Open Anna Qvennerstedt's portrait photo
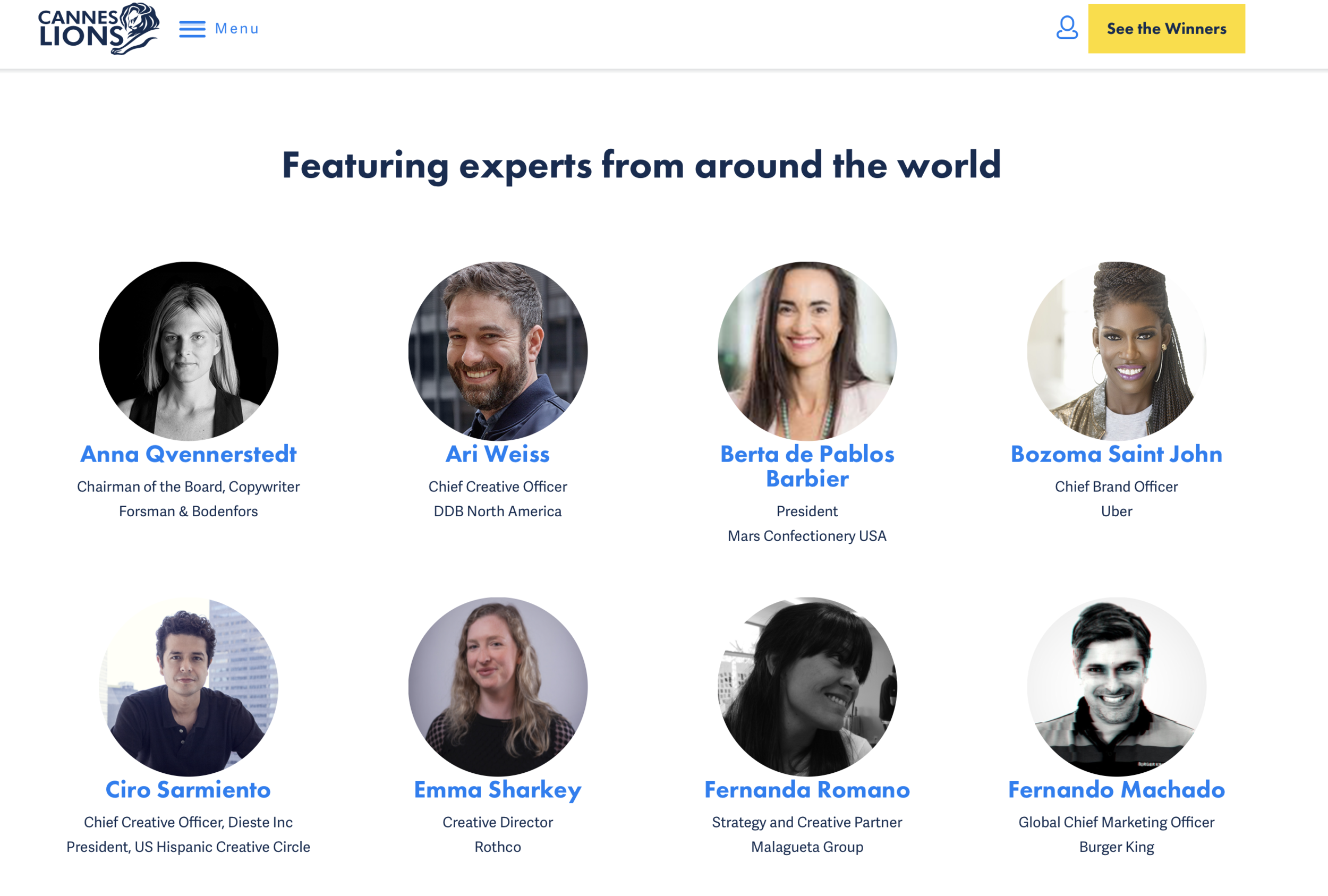1328x896 pixels. pos(189,351)
